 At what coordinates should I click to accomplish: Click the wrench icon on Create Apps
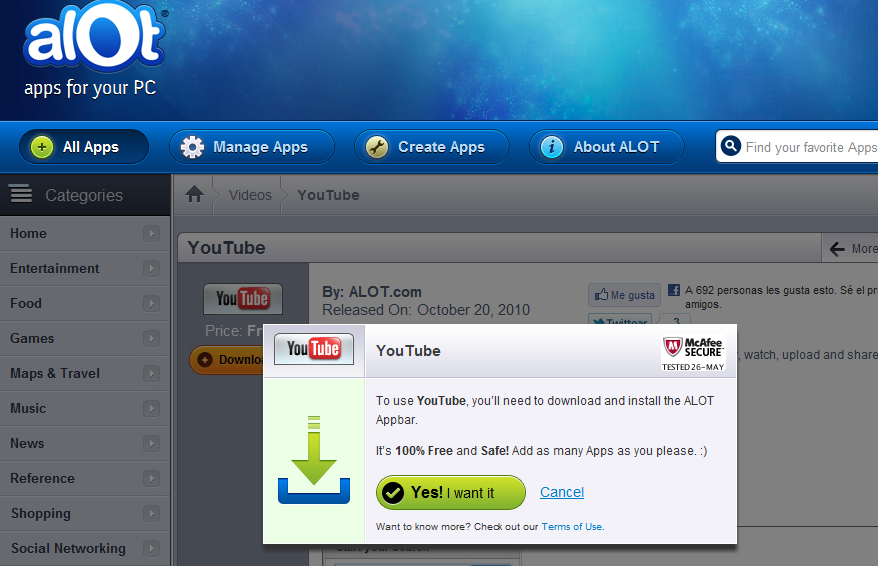pos(377,147)
